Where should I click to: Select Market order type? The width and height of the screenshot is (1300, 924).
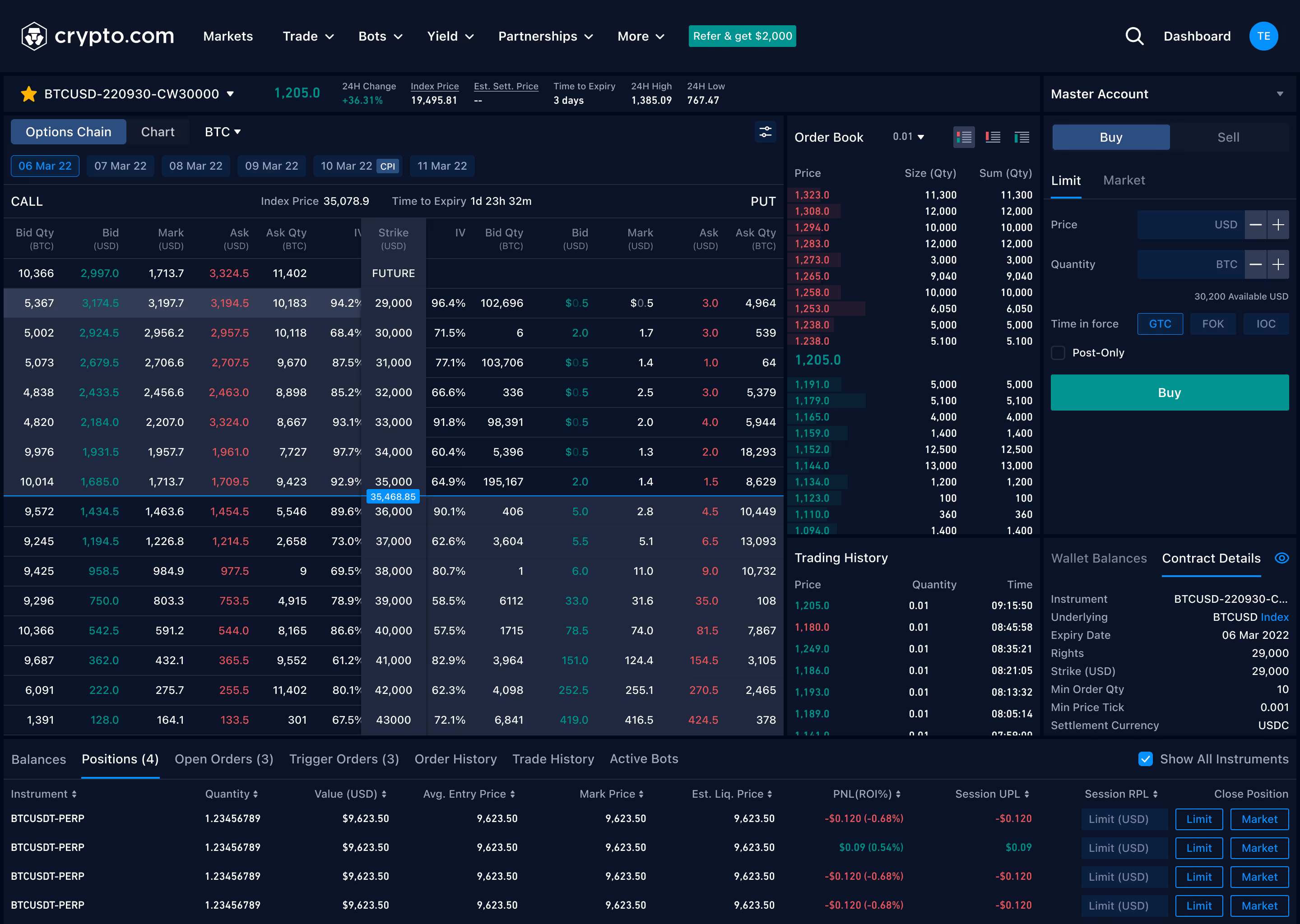[x=1124, y=180]
